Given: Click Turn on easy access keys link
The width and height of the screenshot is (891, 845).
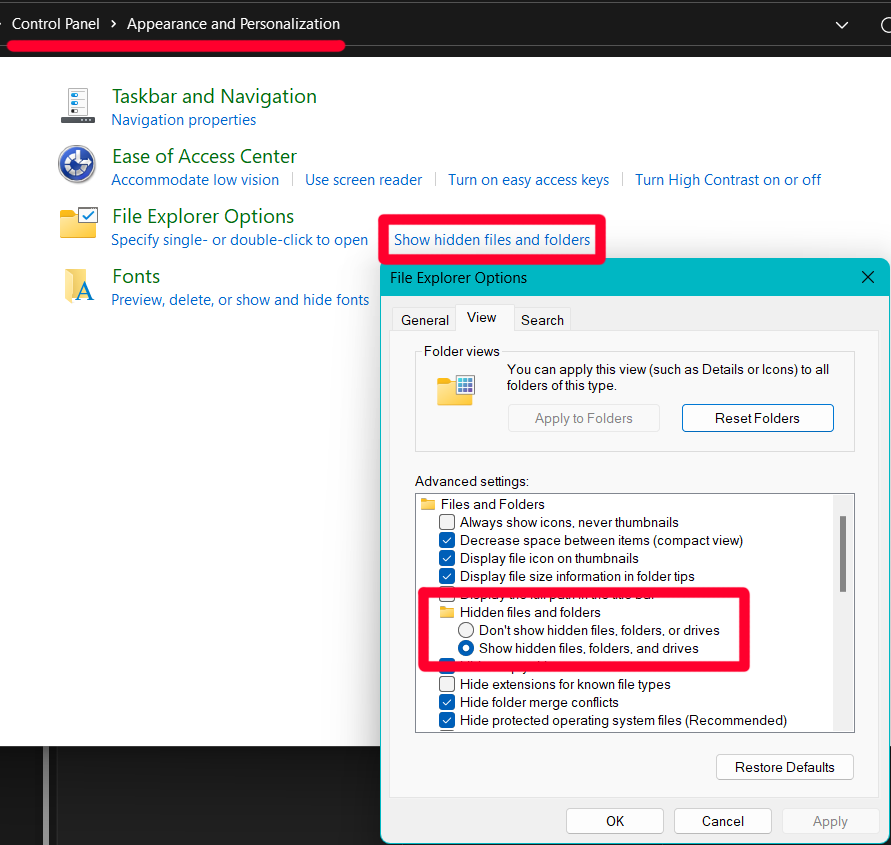Looking at the screenshot, I should [528, 180].
